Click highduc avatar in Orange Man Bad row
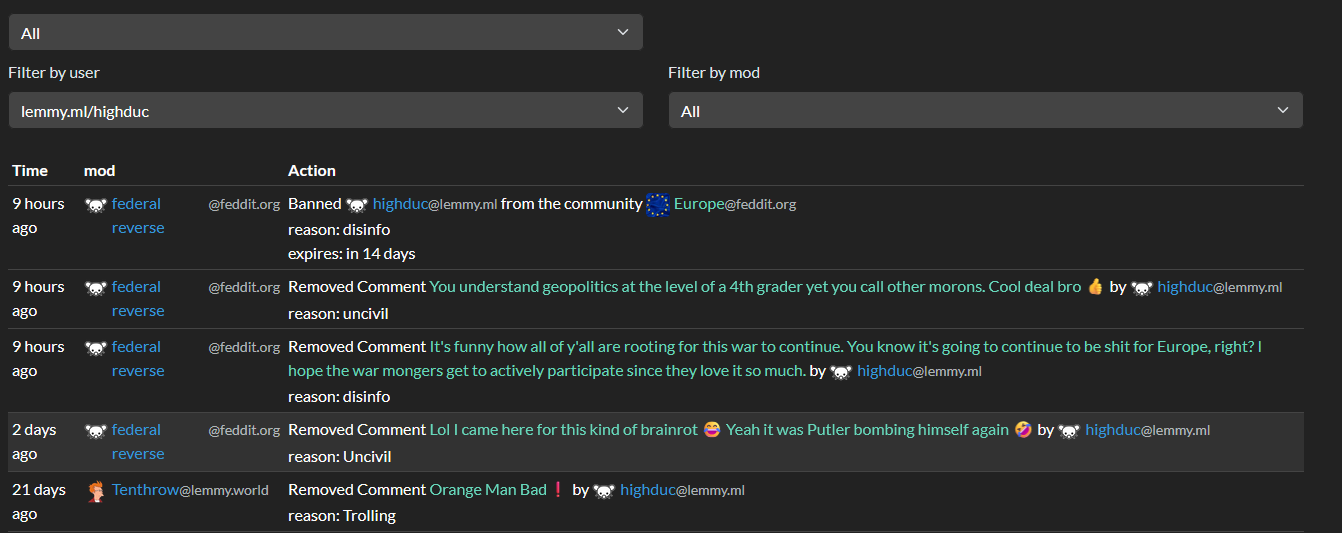This screenshot has height=533, width=1342. 604,491
